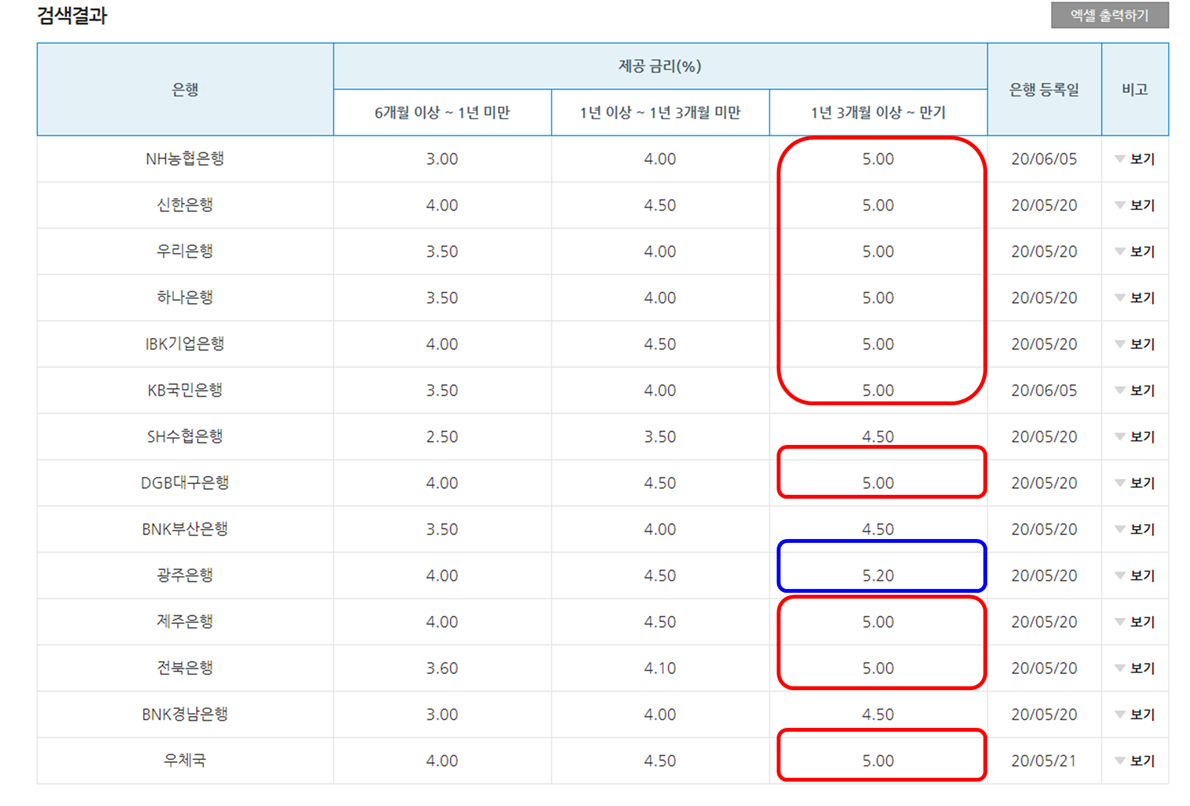Click SH수협은행 3.50 one-year rate
1190x806 pixels.
click(x=660, y=436)
